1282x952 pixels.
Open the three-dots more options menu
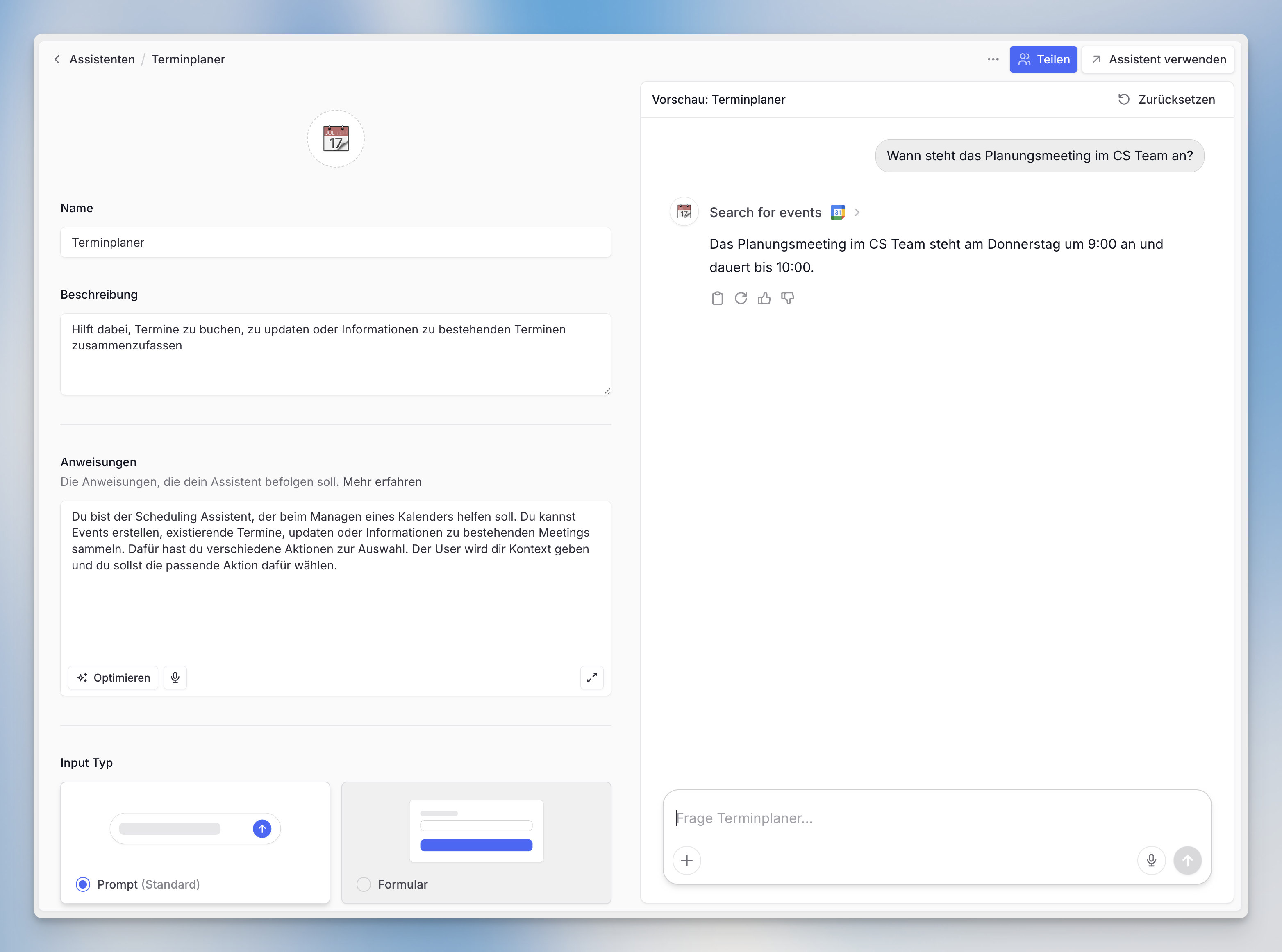coord(993,59)
